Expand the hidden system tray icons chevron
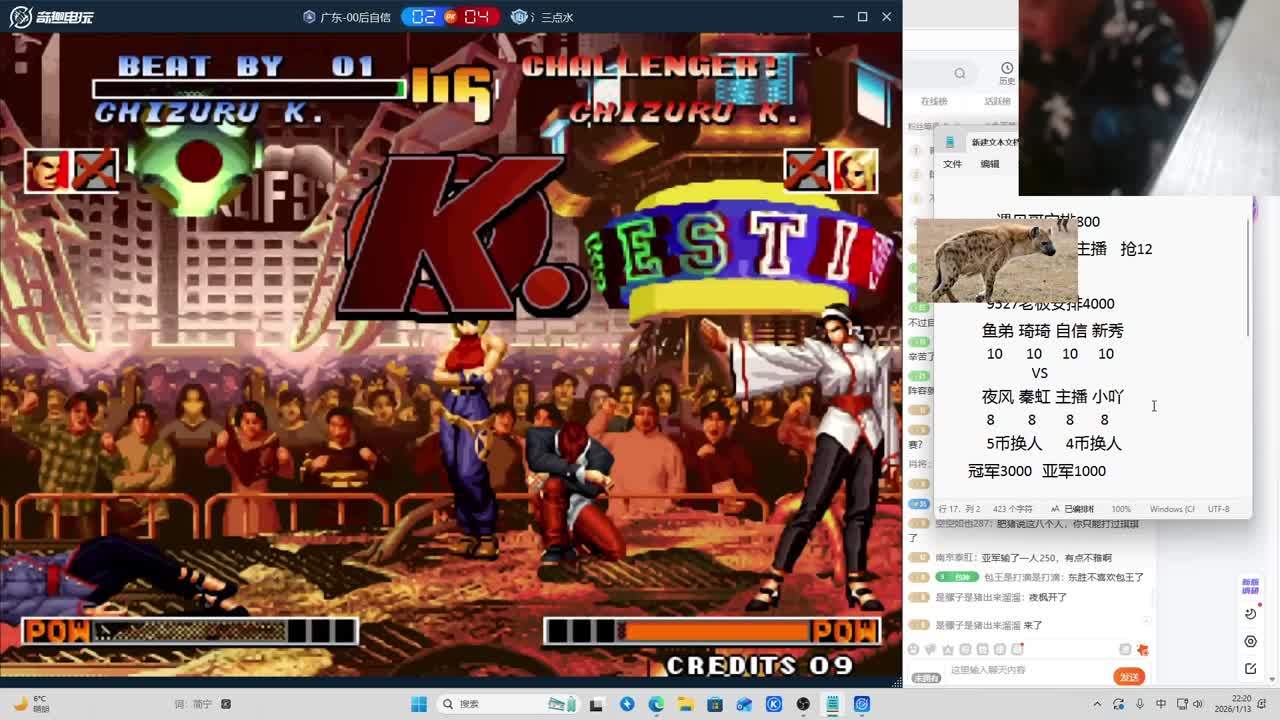Screen dimensions: 1280x720 [x=1098, y=704]
